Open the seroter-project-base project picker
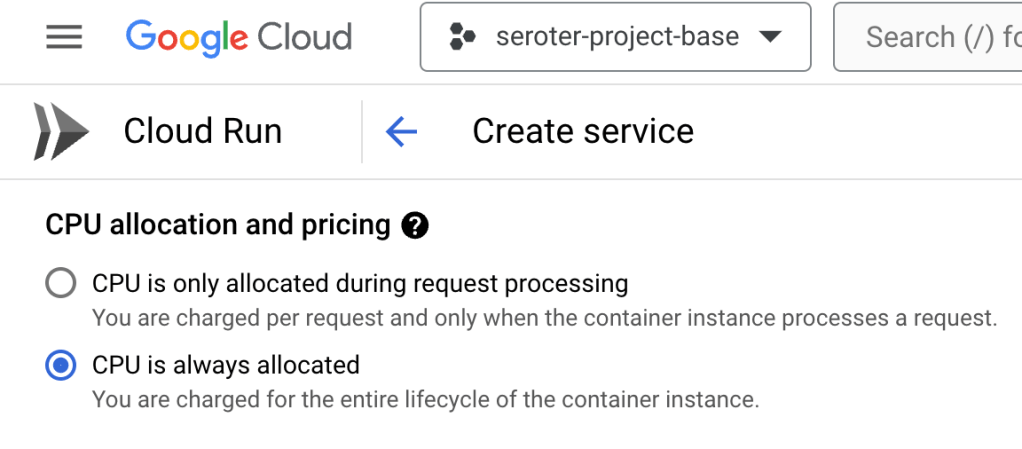 pos(617,38)
